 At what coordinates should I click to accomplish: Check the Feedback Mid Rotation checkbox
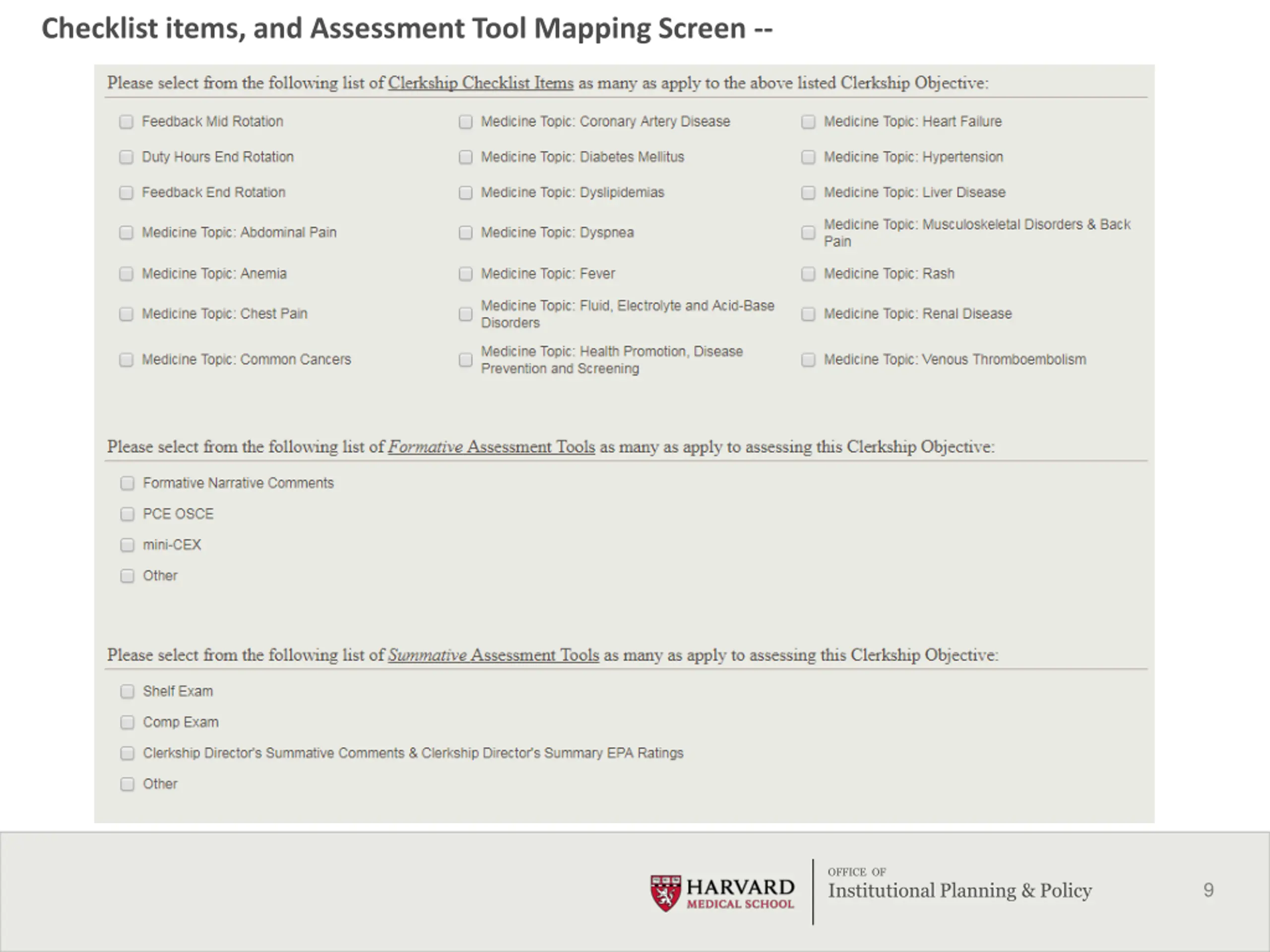tap(127, 121)
